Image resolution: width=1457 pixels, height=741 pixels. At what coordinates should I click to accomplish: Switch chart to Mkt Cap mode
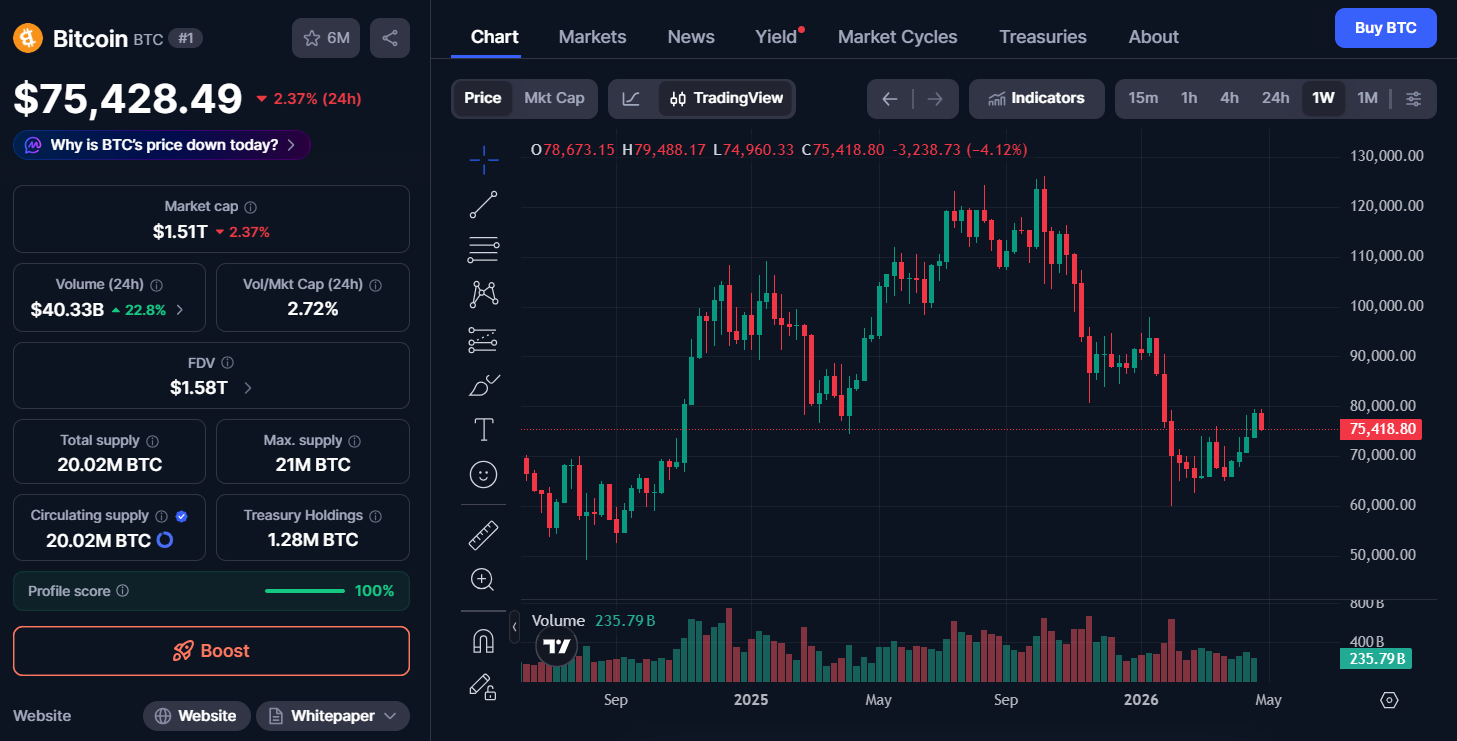coord(554,98)
